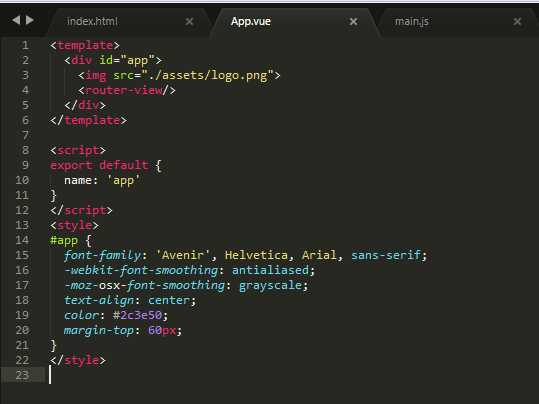
Task: Click the Helvetica font name
Action: 256,255
